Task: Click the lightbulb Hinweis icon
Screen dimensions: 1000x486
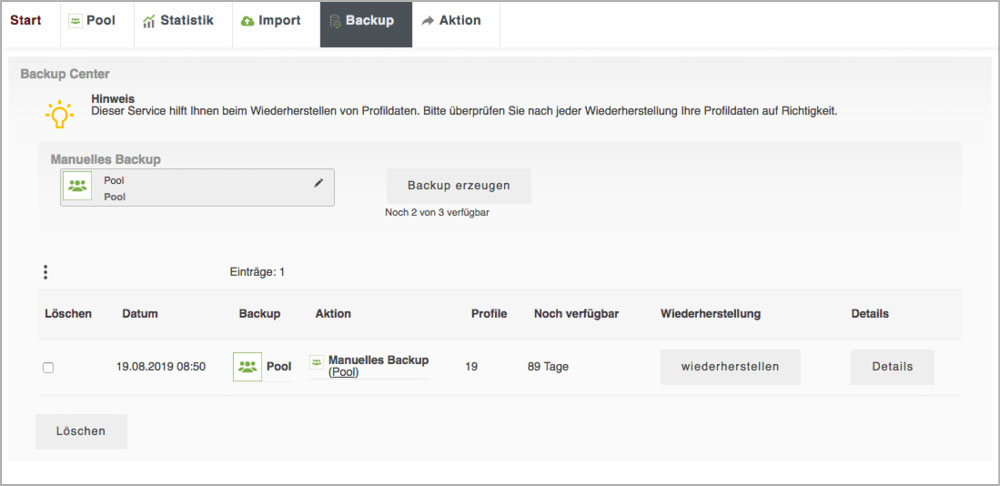Action: pos(59,114)
